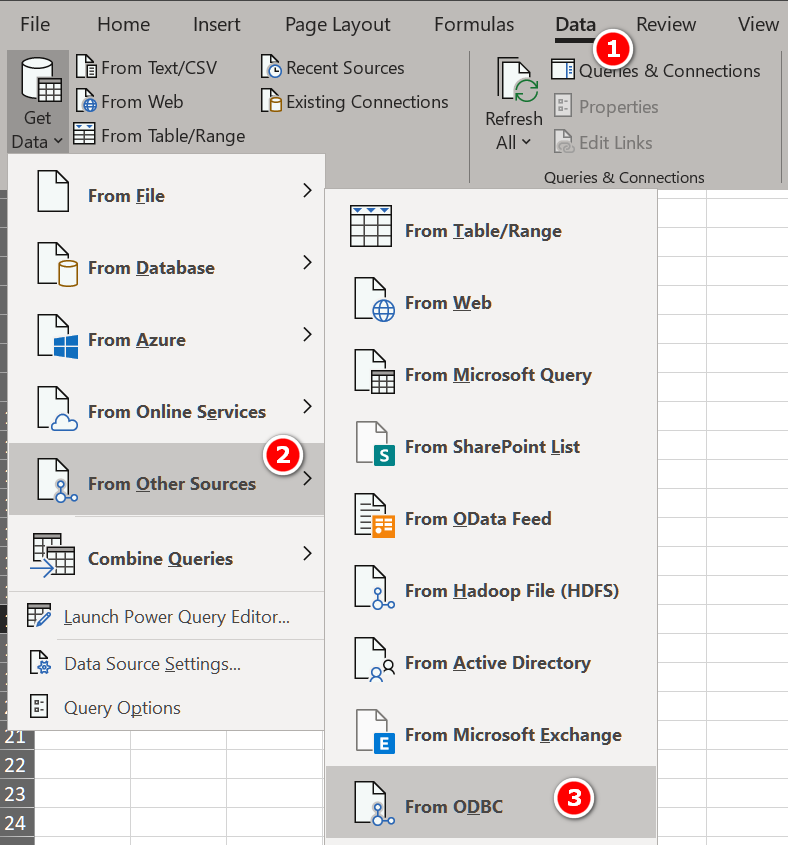Click the From Table/Range icon in ribbon
Viewport: 788px width, 845px height.
pyautogui.click(x=84, y=134)
